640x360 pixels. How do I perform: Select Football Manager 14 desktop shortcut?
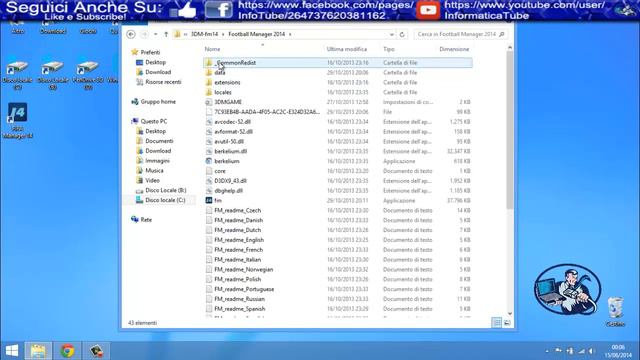click(18, 121)
